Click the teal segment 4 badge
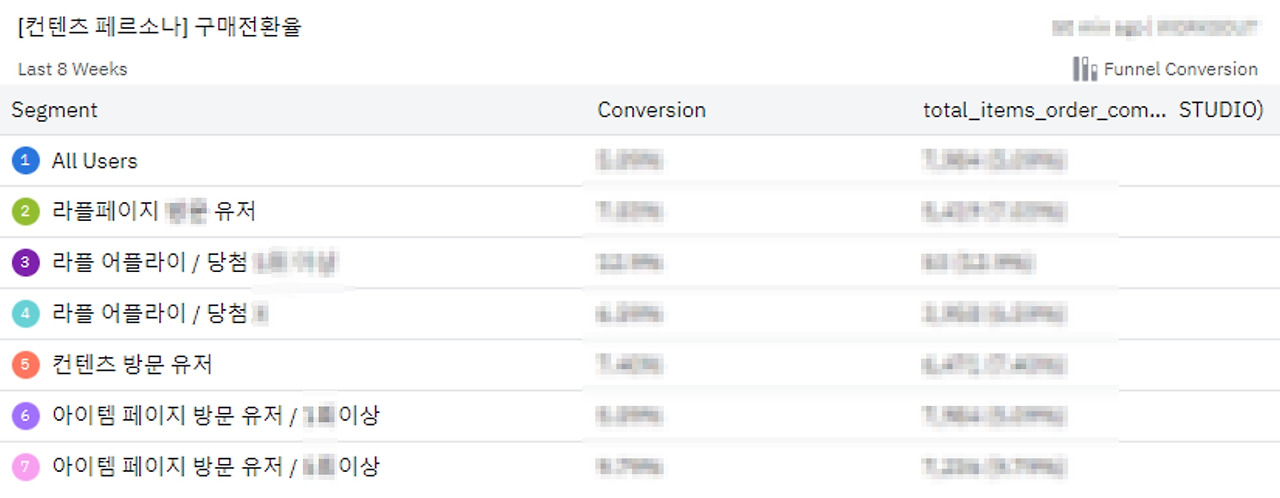The image size is (1280, 498). pyautogui.click(x=26, y=314)
